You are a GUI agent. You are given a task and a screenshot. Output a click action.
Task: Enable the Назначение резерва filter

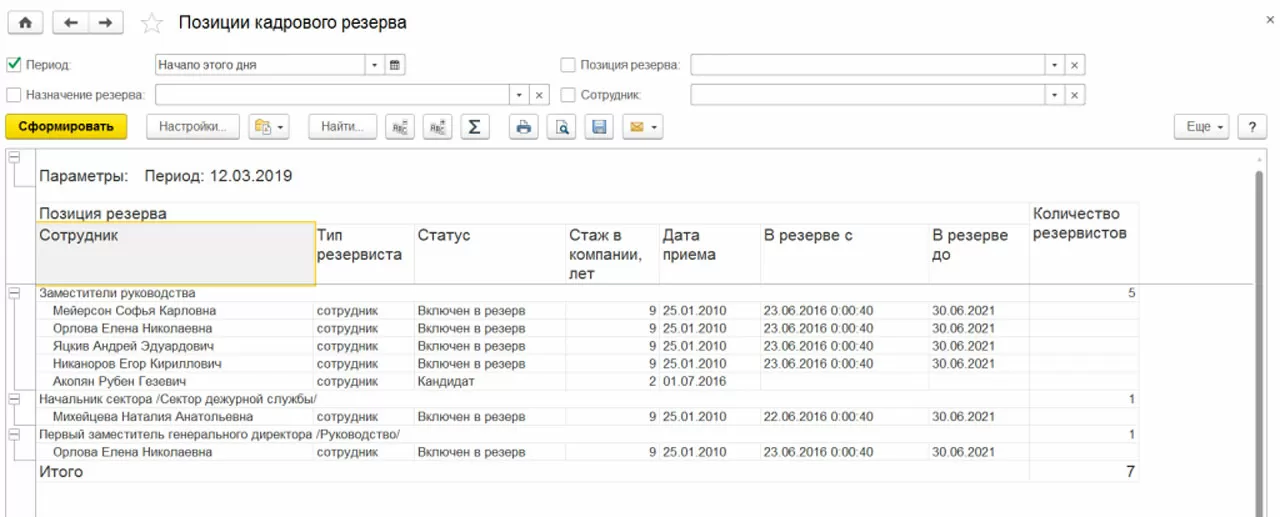[14, 95]
